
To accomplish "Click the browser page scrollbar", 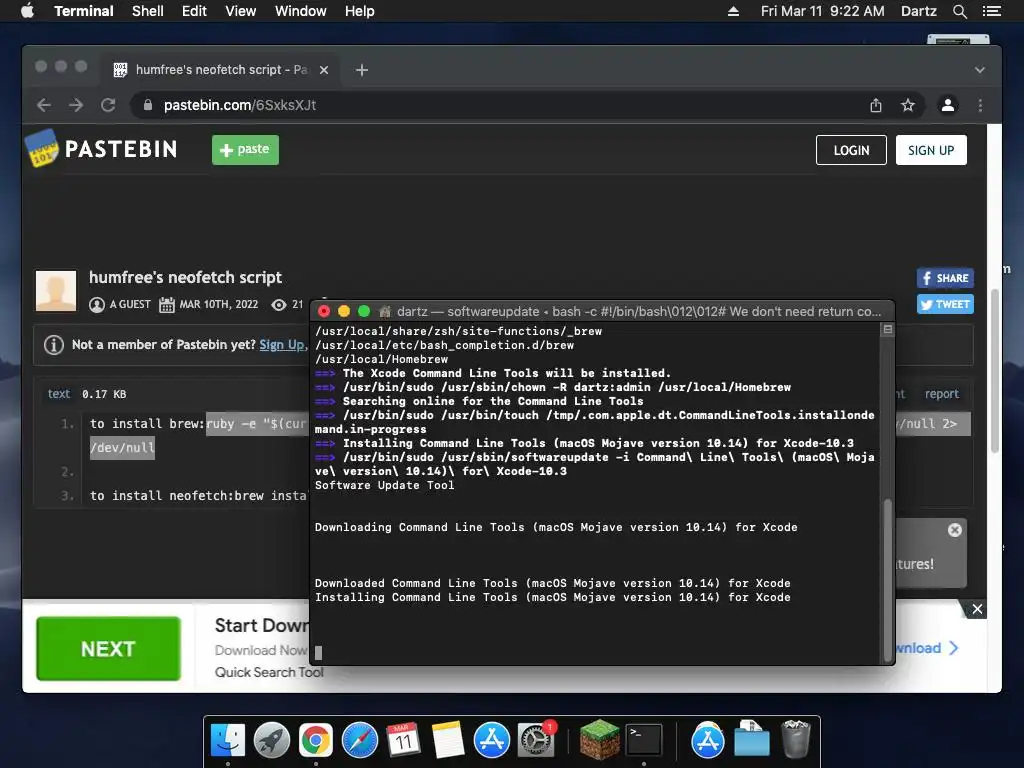I will click(995, 370).
